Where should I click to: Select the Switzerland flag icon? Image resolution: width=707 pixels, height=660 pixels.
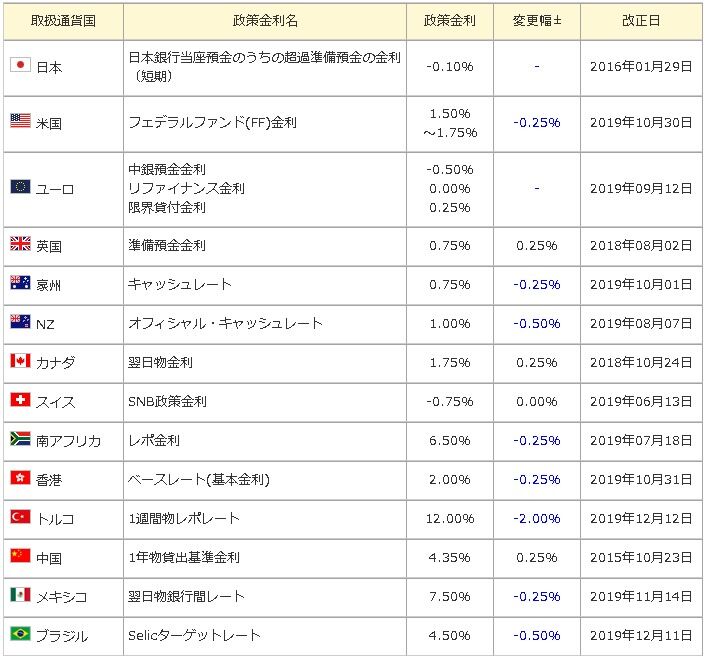20,399
